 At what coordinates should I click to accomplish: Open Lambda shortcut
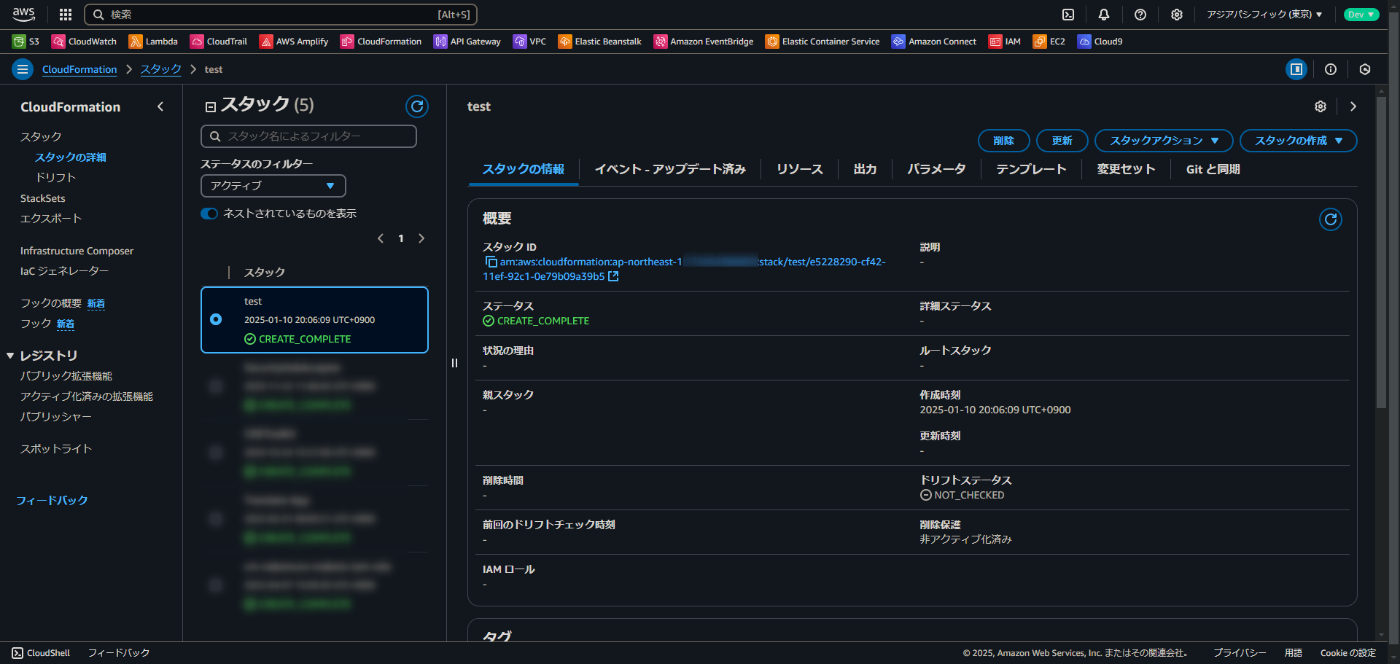153,42
